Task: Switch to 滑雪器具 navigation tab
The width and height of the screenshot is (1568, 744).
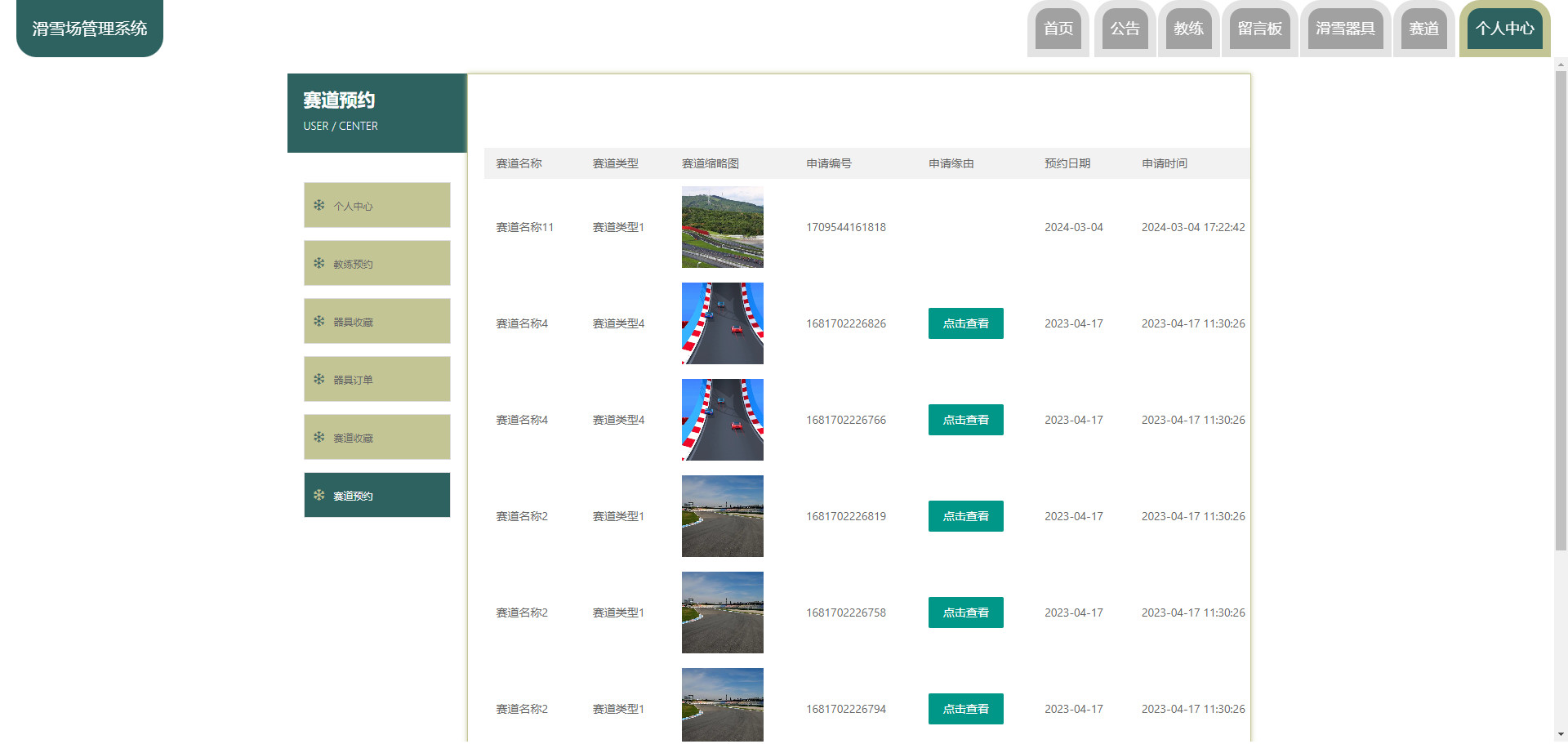Action: (x=1345, y=29)
